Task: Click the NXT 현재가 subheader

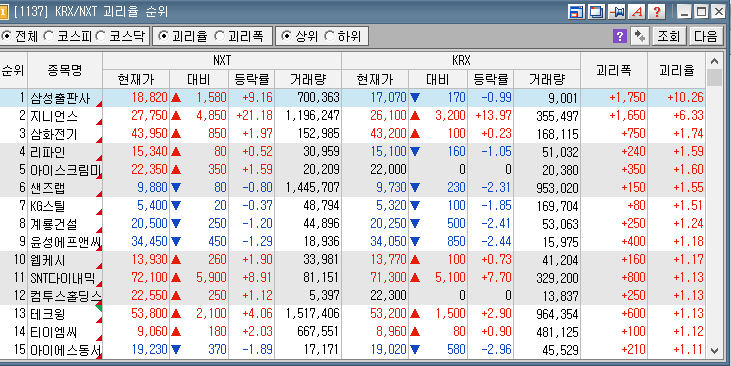Action: click(x=136, y=79)
